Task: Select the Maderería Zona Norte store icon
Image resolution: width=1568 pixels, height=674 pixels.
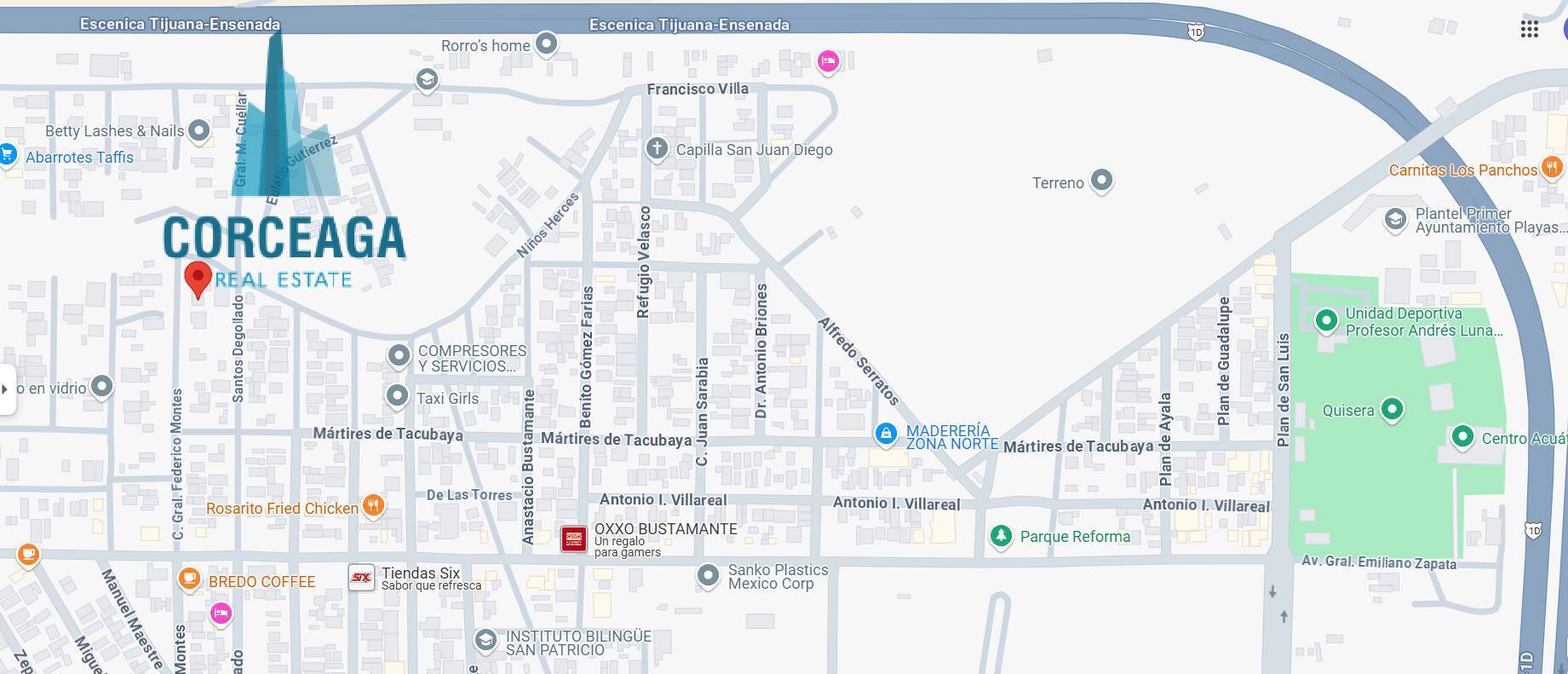Action: 886,435
